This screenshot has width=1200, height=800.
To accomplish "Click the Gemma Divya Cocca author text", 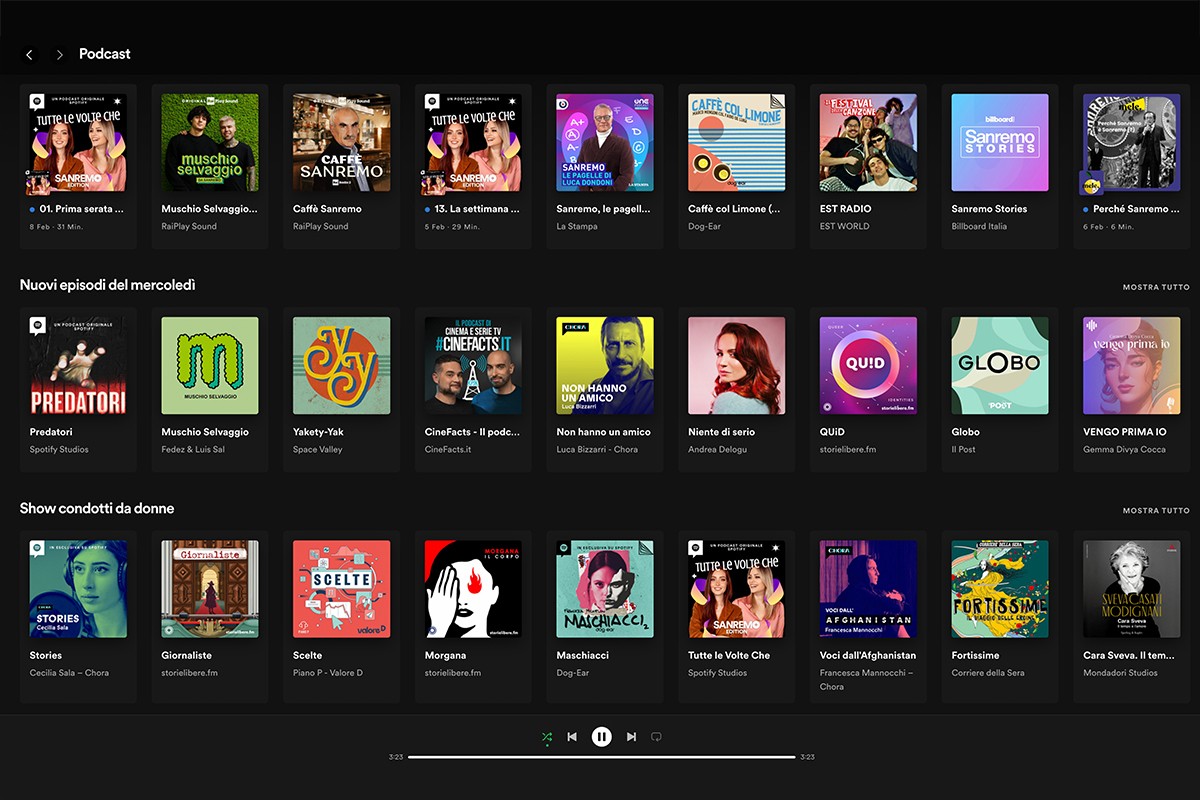I will [1125, 450].
